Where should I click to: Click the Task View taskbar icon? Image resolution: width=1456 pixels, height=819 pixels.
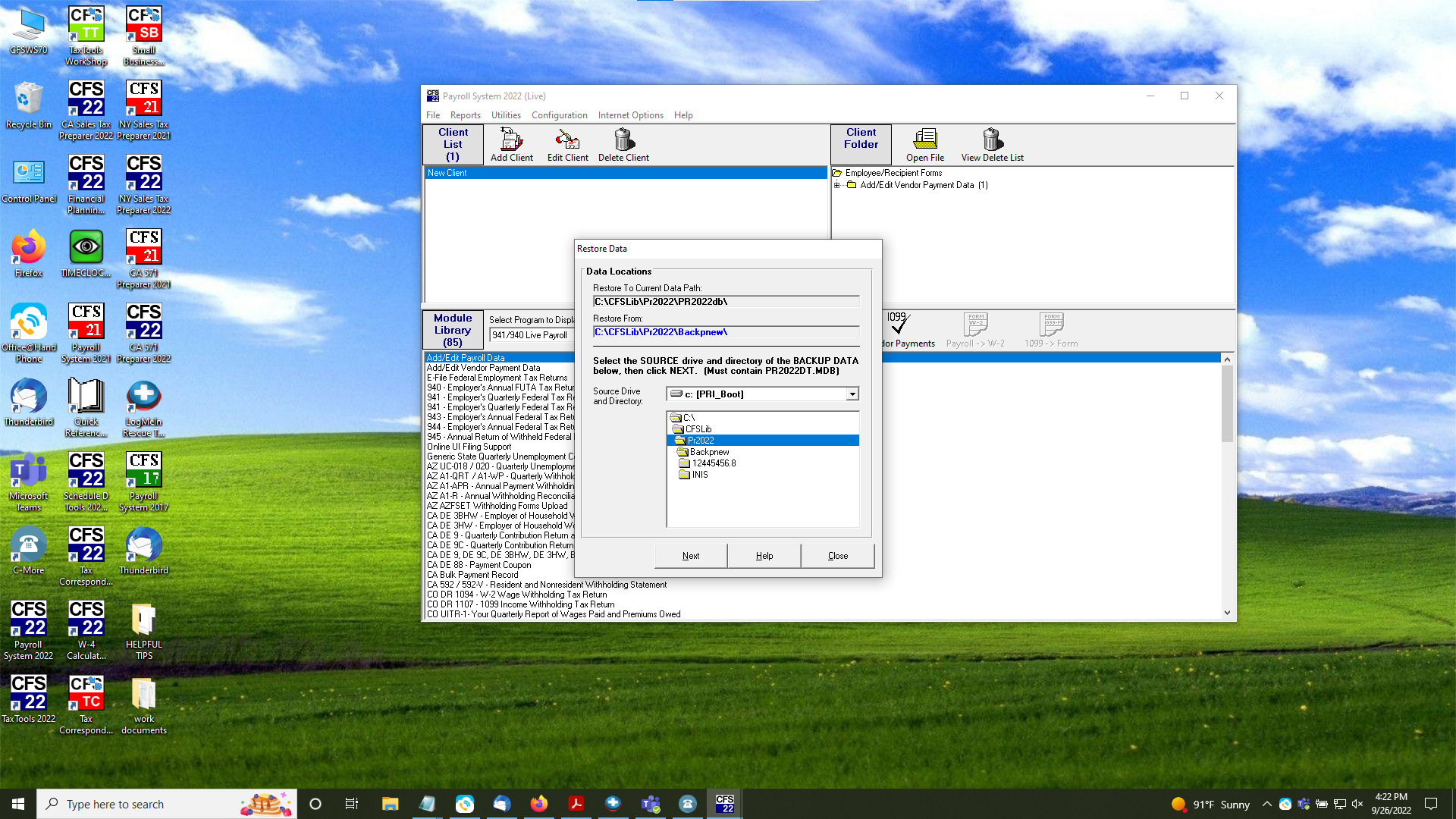[x=352, y=804]
